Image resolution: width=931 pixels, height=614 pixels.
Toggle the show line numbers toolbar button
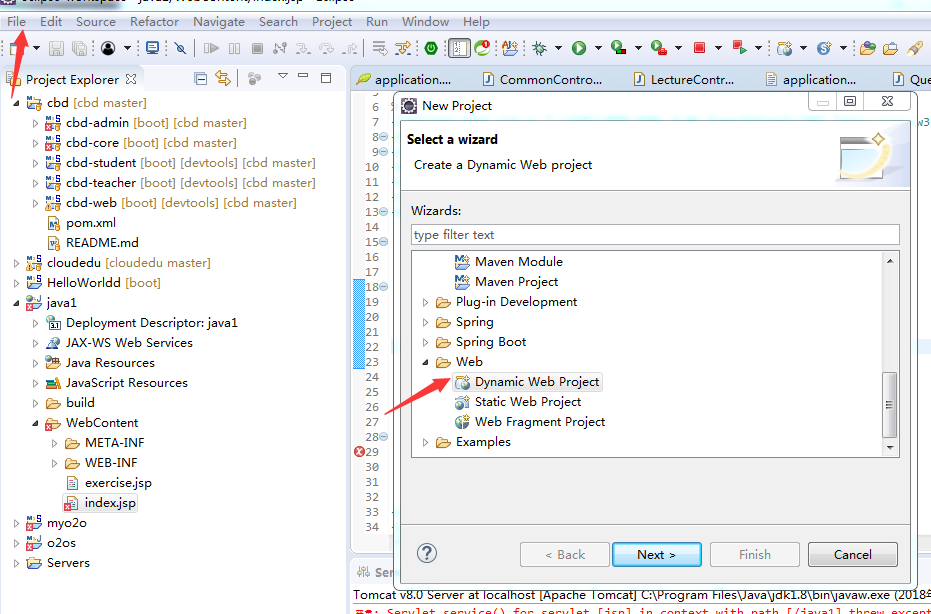[458, 48]
